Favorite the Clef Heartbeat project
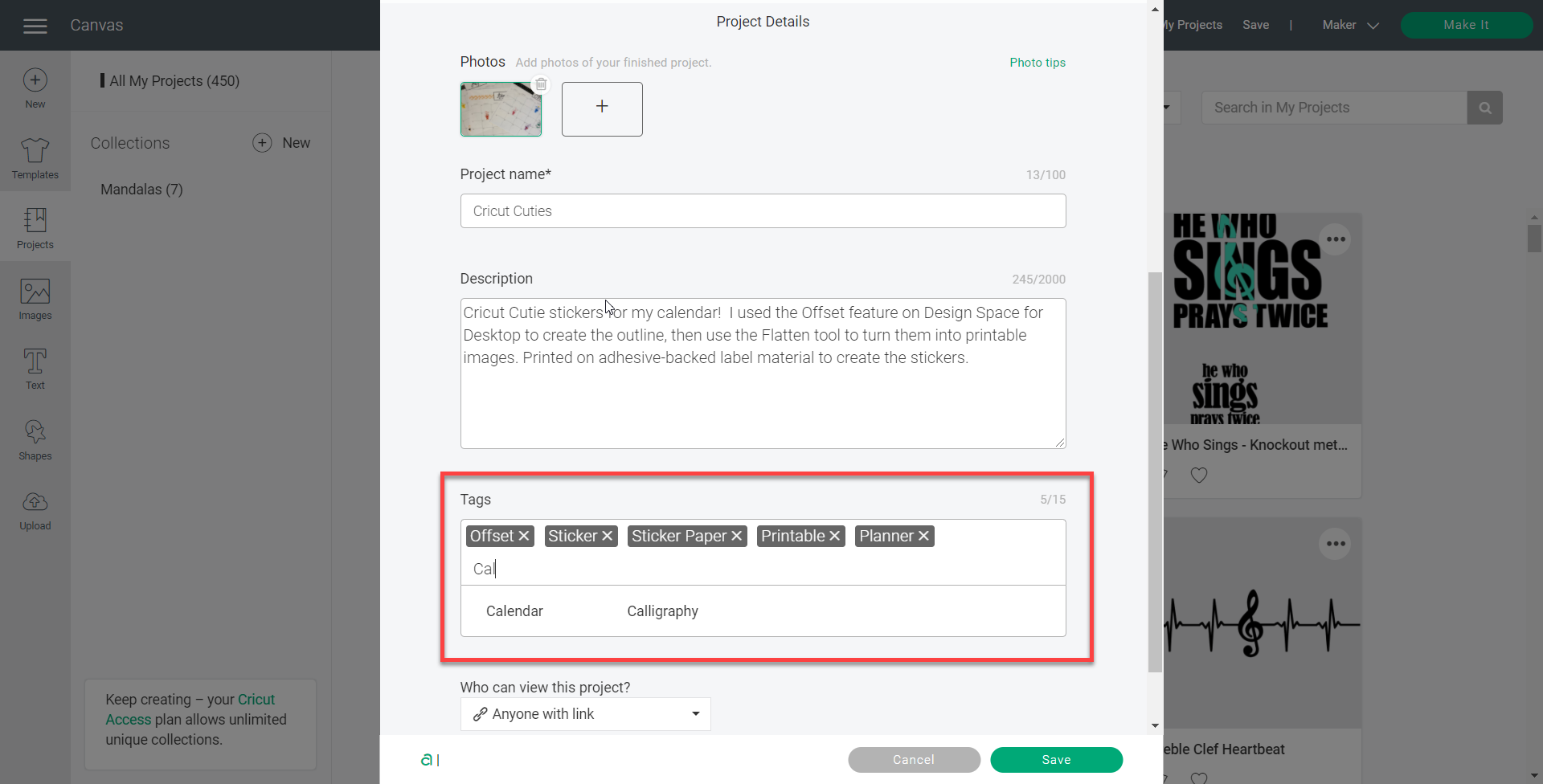The width and height of the screenshot is (1543, 784). pyautogui.click(x=1199, y=778)
